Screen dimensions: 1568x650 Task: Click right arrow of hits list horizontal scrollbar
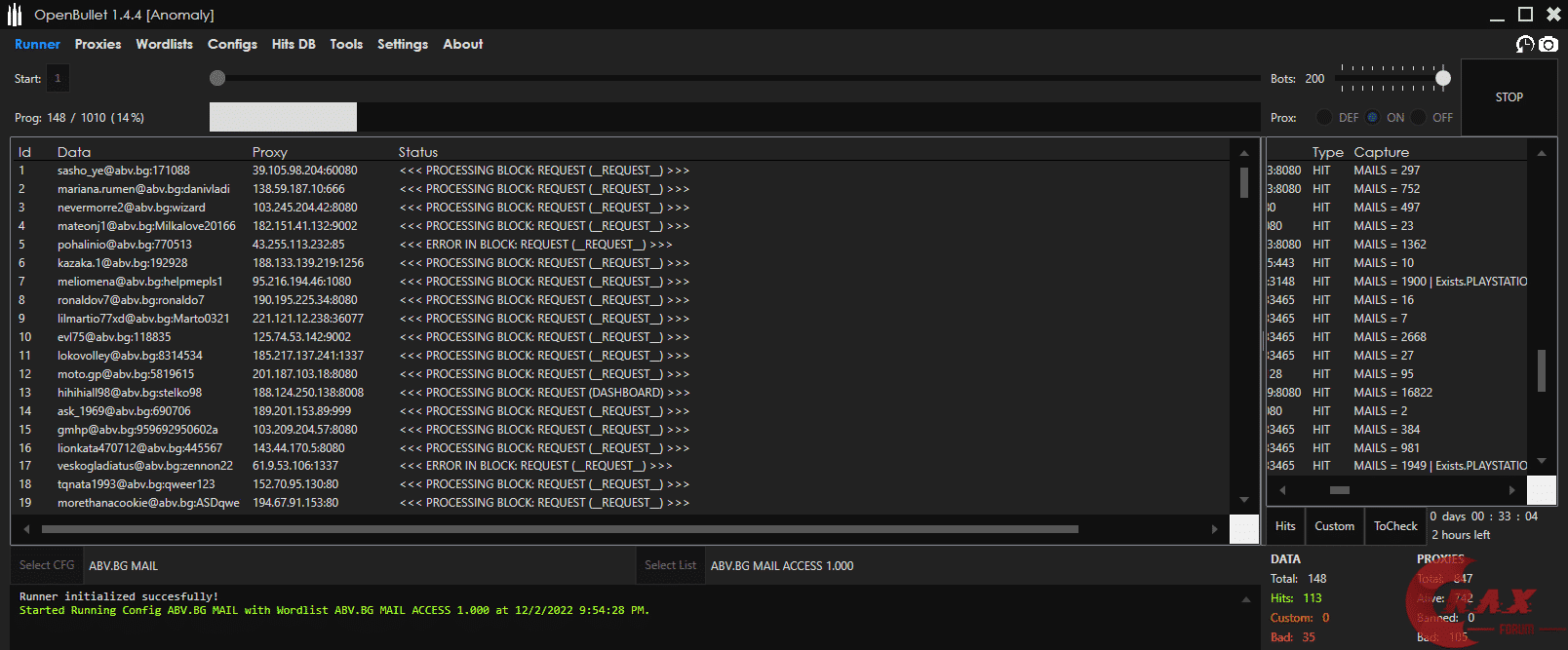coord(1512,490)
